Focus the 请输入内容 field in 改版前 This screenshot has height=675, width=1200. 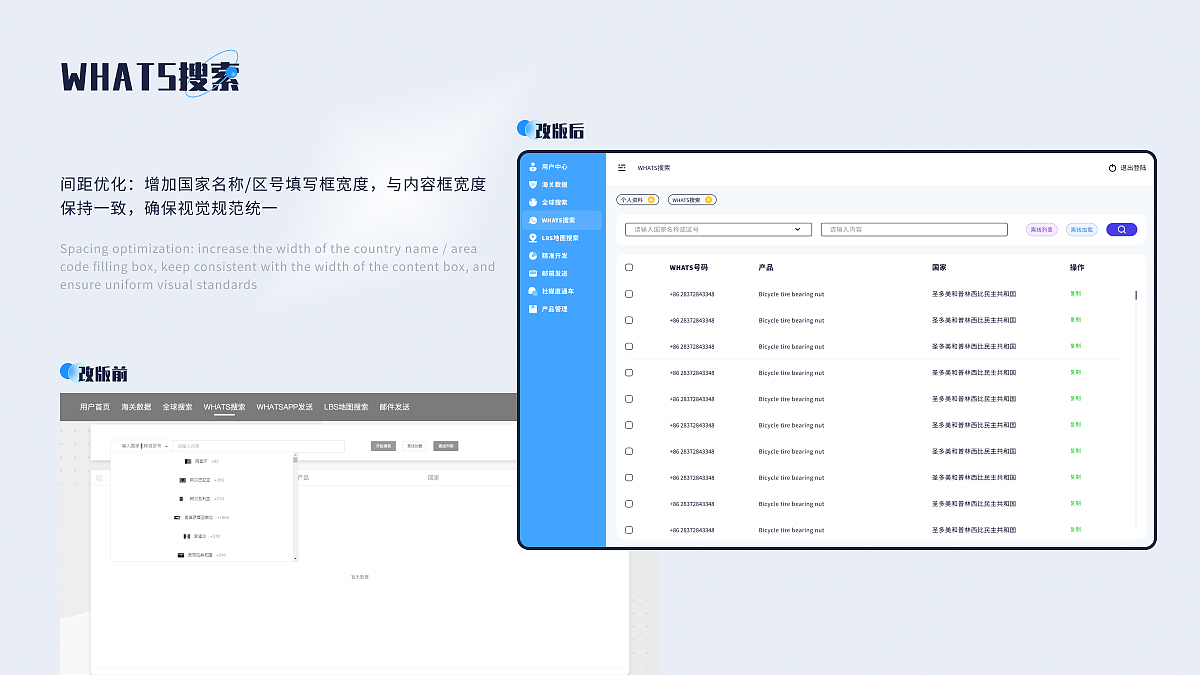258,446
